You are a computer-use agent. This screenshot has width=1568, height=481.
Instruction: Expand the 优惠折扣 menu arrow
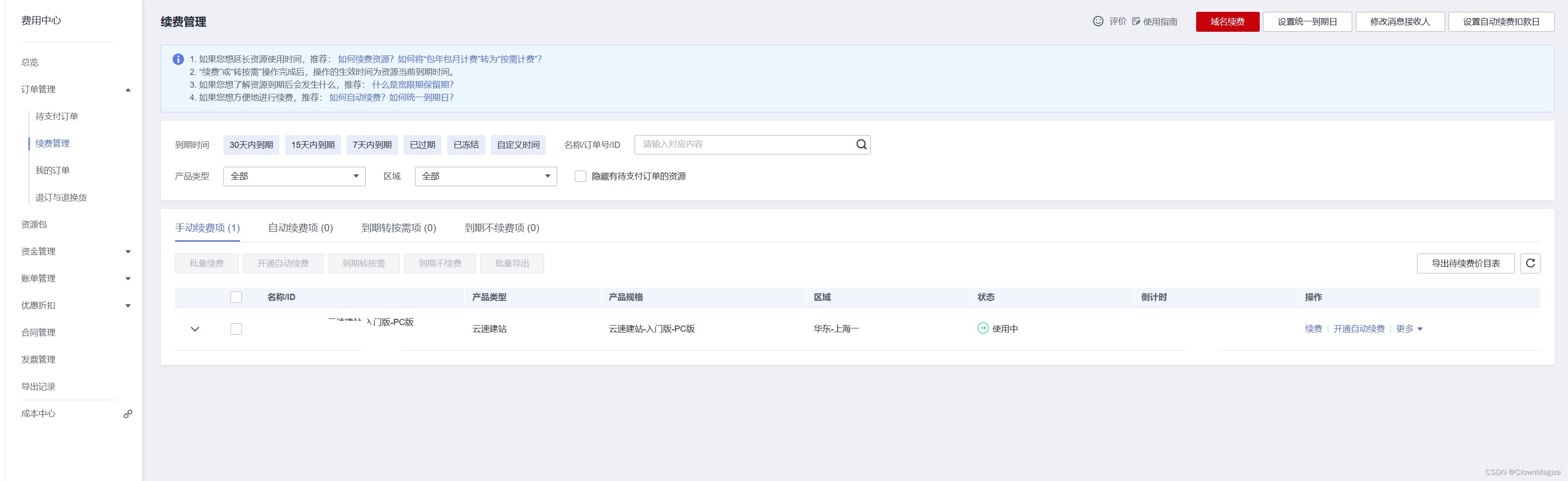pos(128,305)
